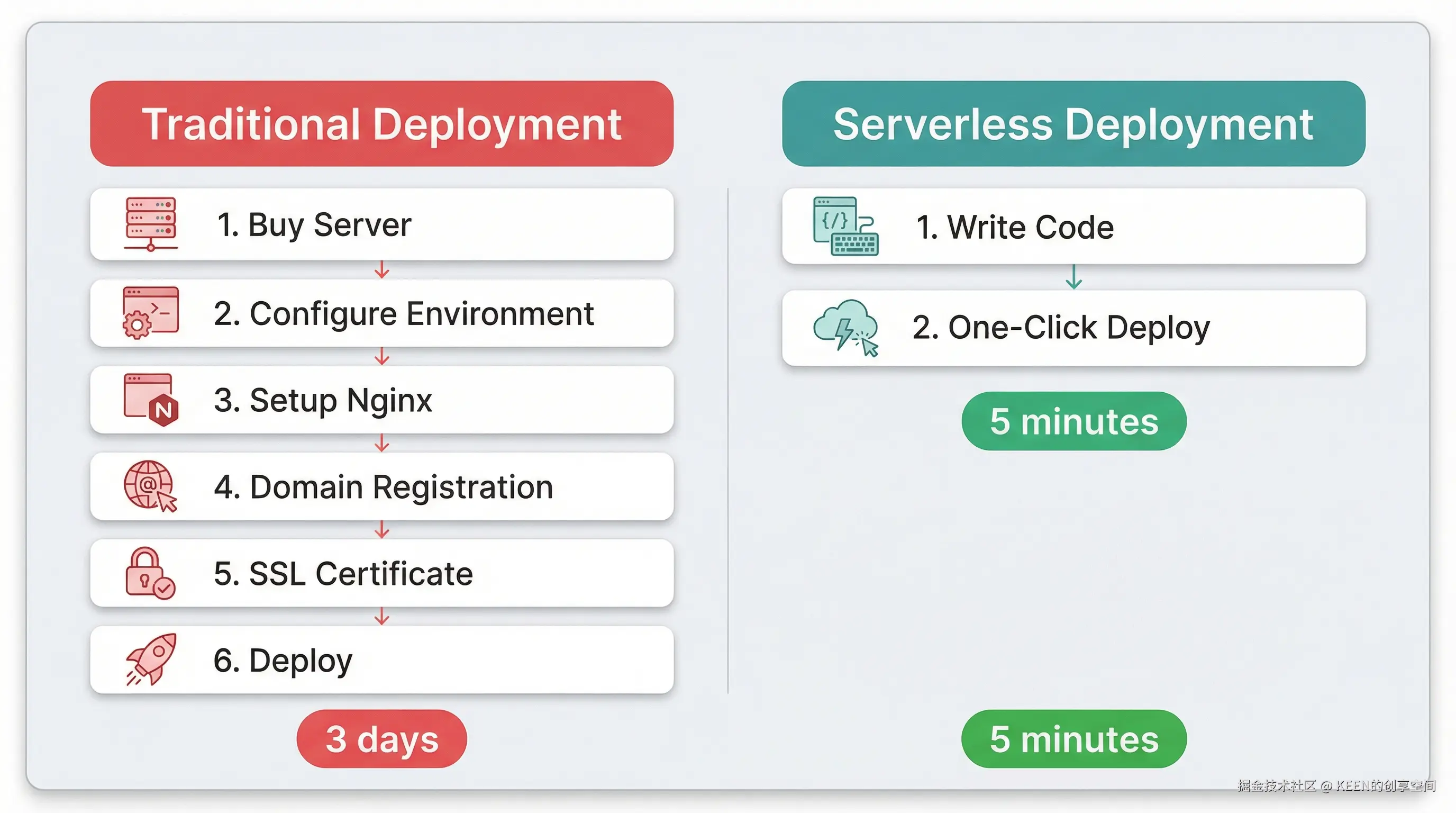The image size is (1456, 813).
Task: Click the Setup Nginx step row
Action: [381, 400]
